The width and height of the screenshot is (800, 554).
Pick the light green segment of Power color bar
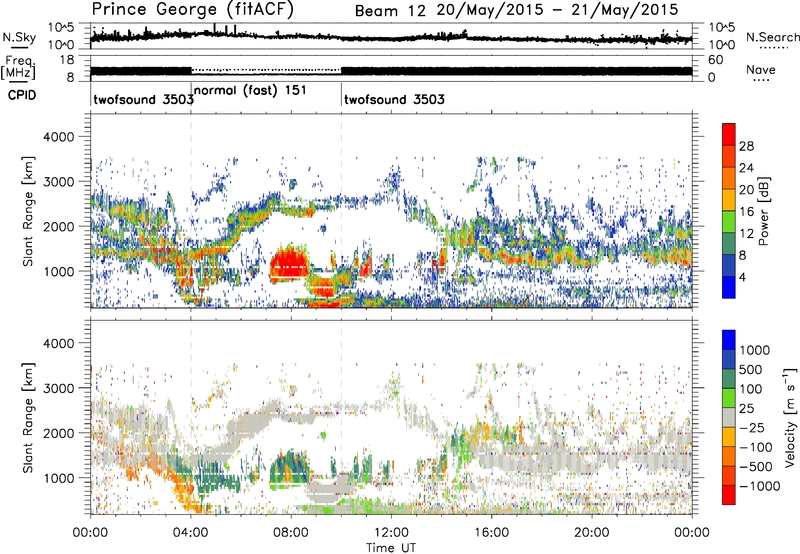click(x=729, y=222)
